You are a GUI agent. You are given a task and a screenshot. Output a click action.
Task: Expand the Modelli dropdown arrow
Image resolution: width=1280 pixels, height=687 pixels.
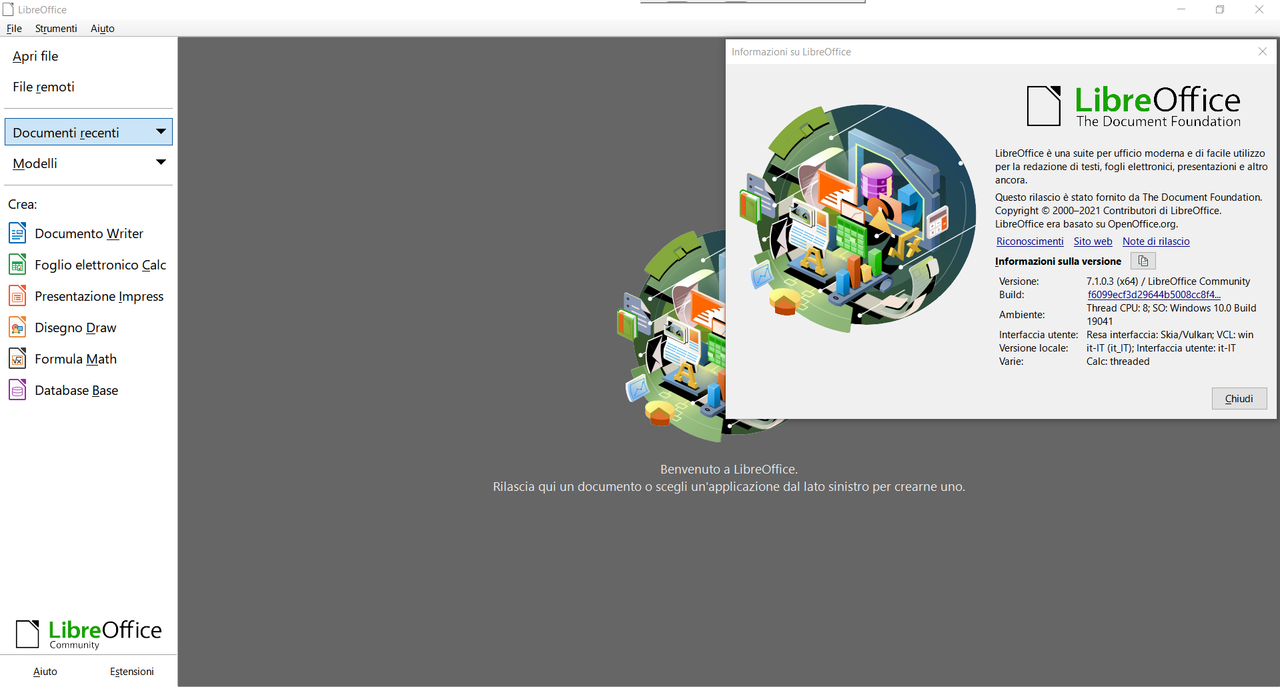(161, 163)
